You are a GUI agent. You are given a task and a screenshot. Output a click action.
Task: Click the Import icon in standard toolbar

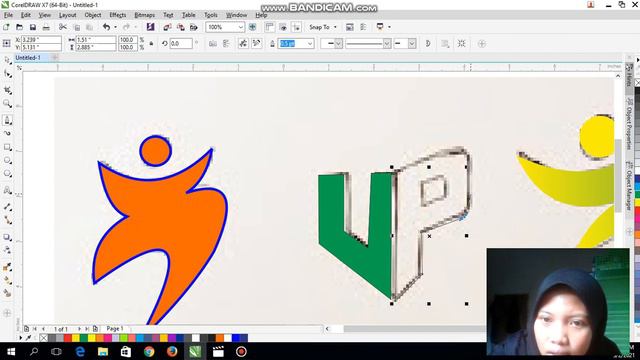coord(167,27)
